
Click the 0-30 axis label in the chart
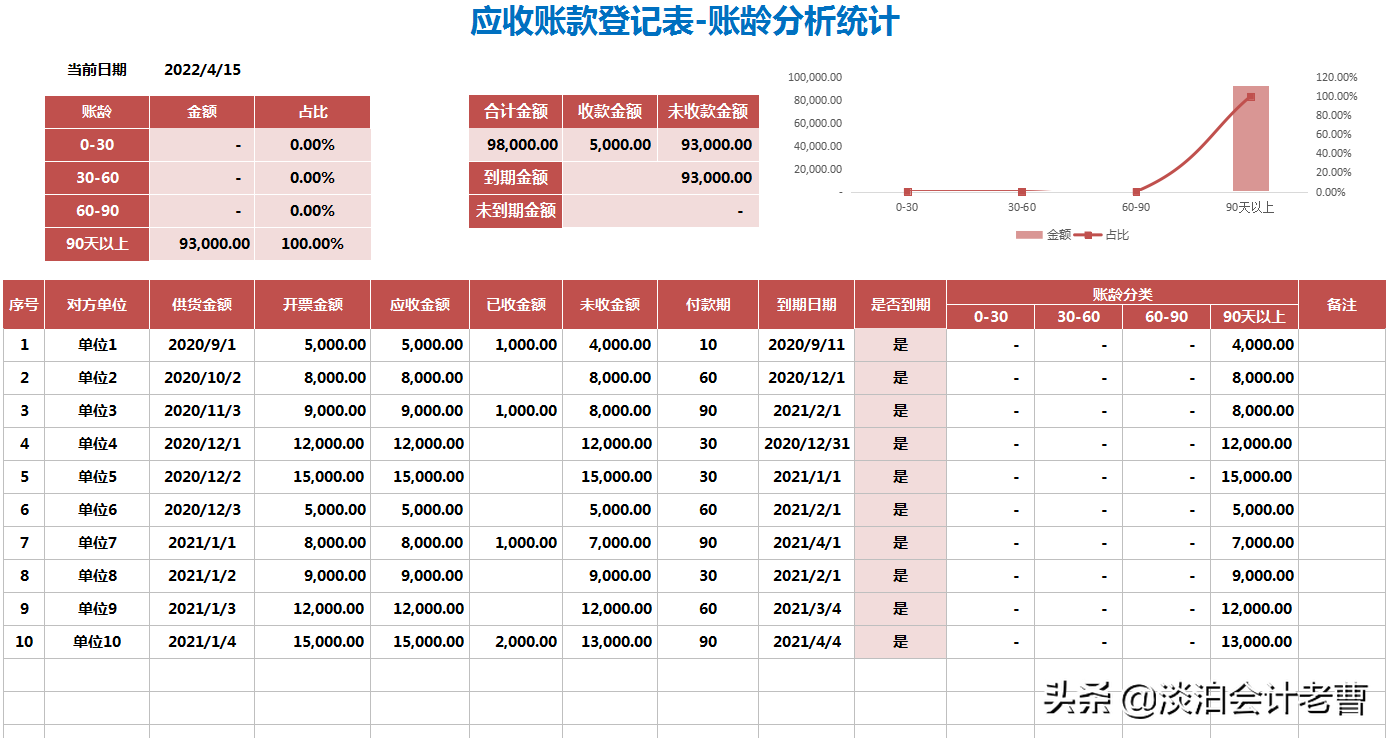point(906,206)
